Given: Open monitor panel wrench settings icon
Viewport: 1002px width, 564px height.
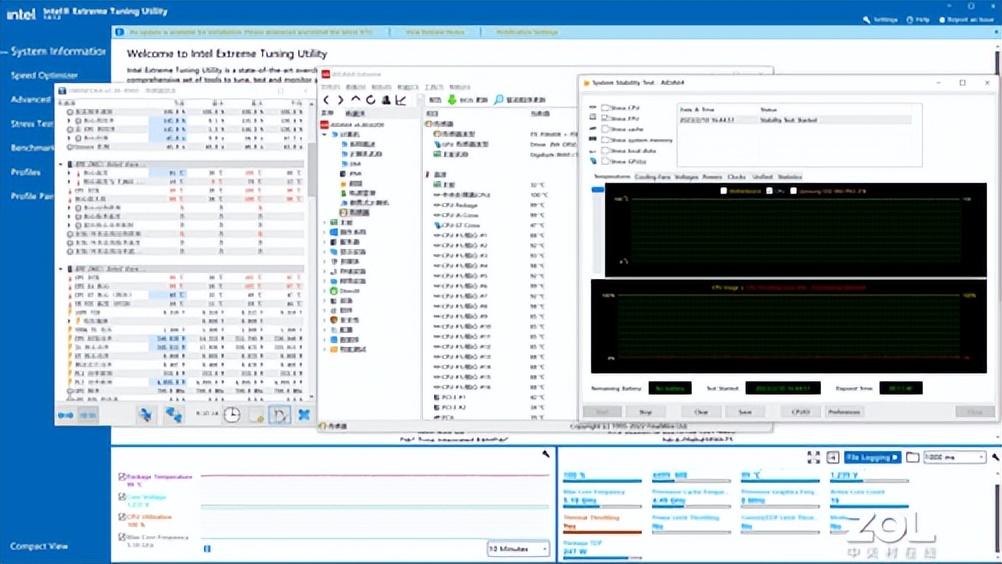Looking at the screenshot, I should click(996, 457).
